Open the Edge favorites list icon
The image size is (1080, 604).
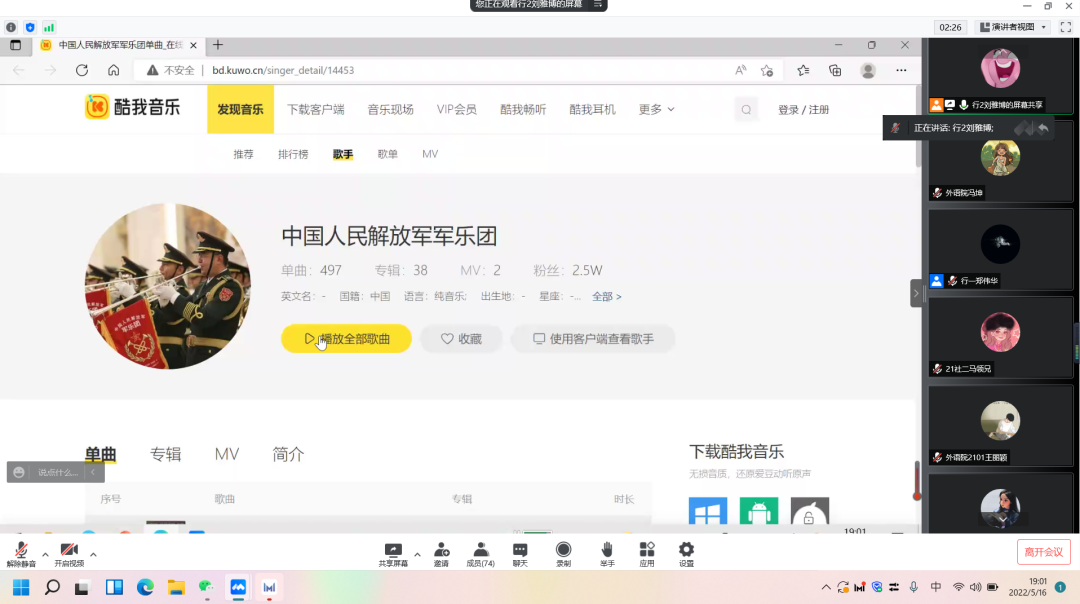[x=803, y=70]
